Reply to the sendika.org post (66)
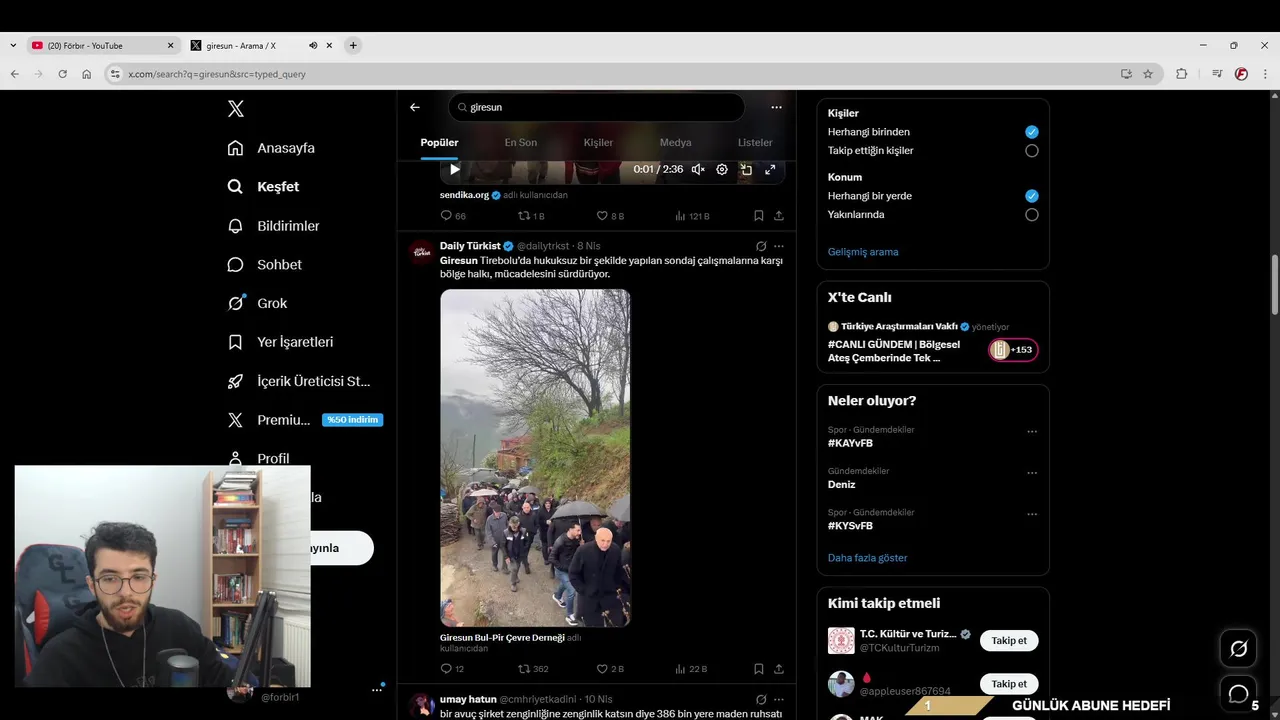 pos(453,216)
